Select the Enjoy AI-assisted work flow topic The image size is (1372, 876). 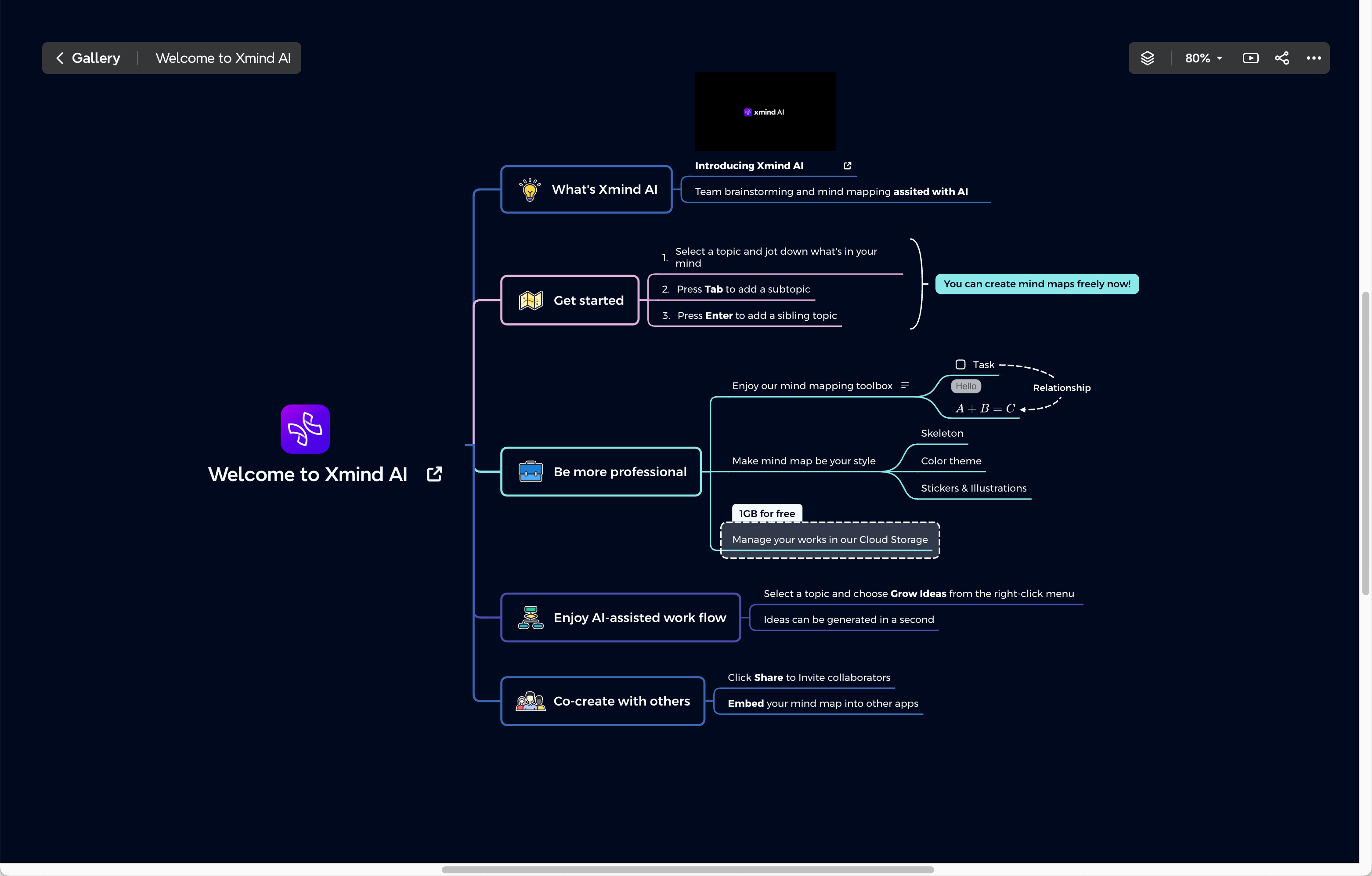coord(621,618)
